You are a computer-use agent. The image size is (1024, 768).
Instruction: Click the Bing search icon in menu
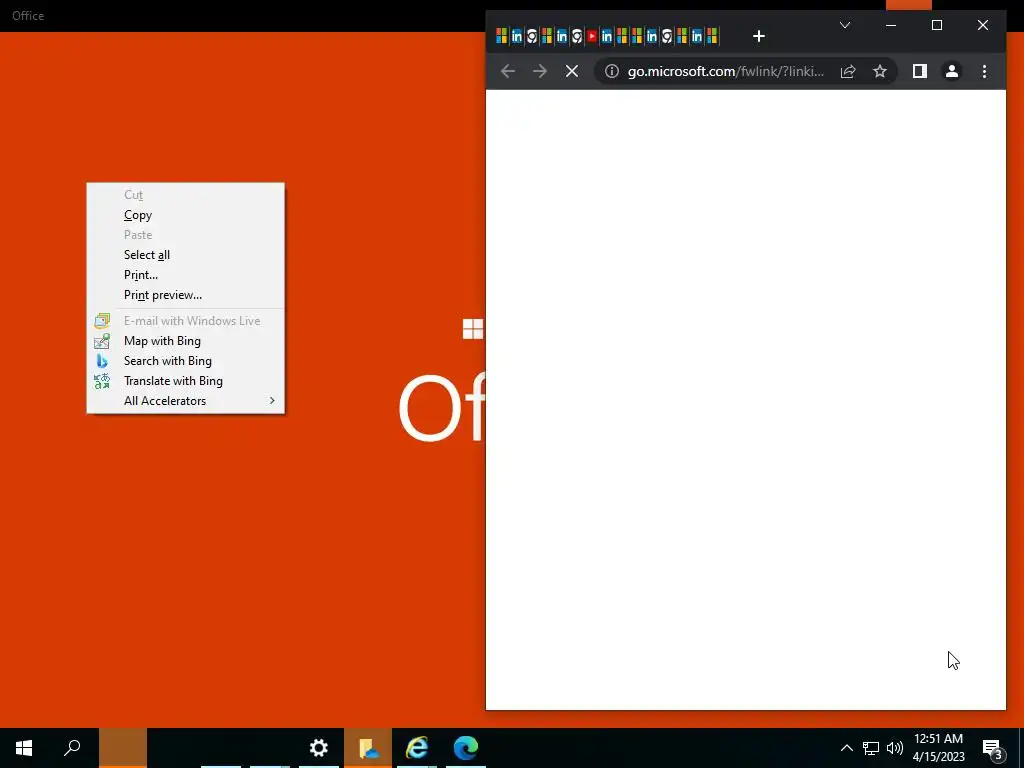102,361
